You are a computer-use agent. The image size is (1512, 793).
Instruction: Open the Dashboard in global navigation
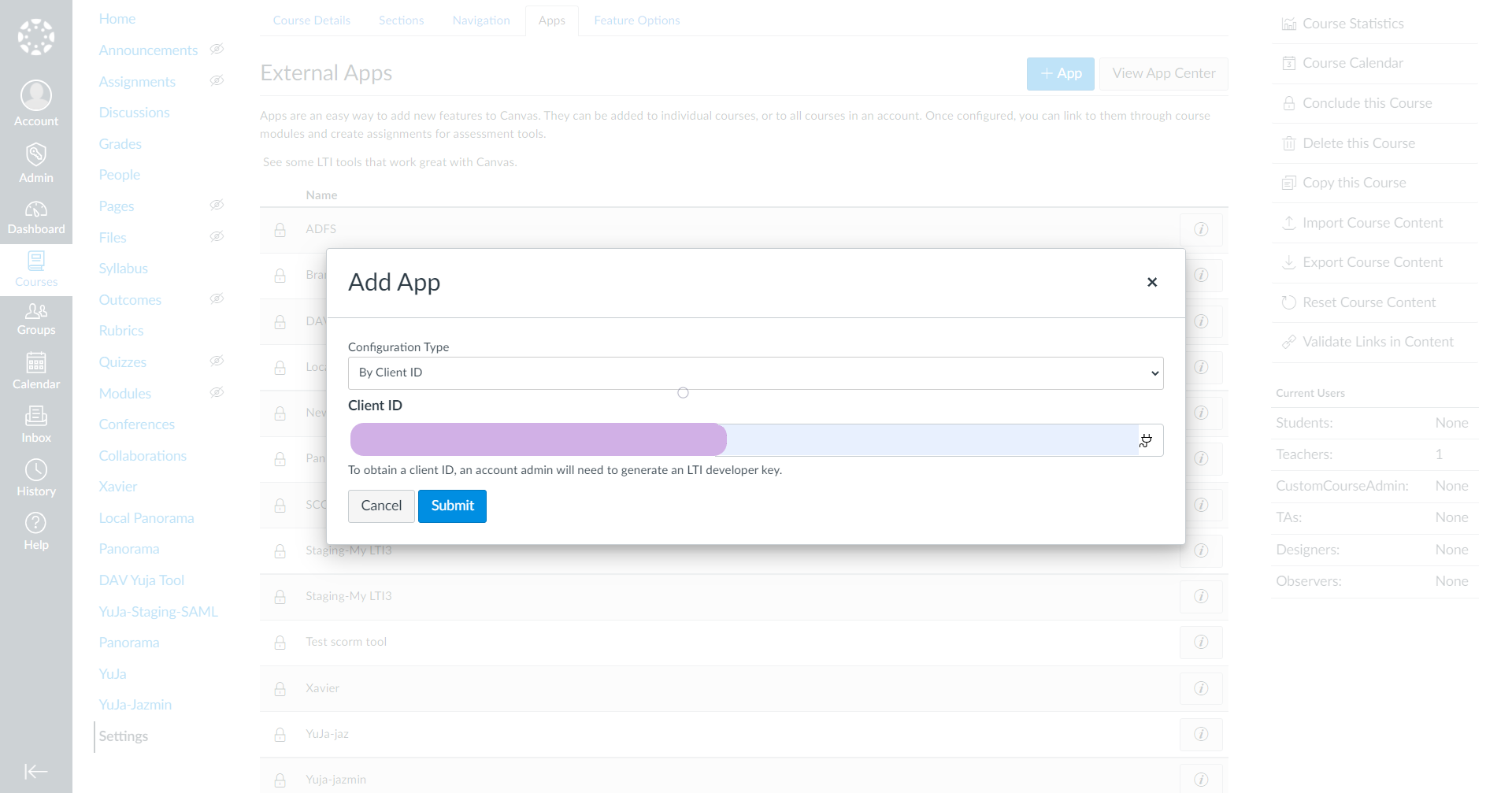click(36, 217)
